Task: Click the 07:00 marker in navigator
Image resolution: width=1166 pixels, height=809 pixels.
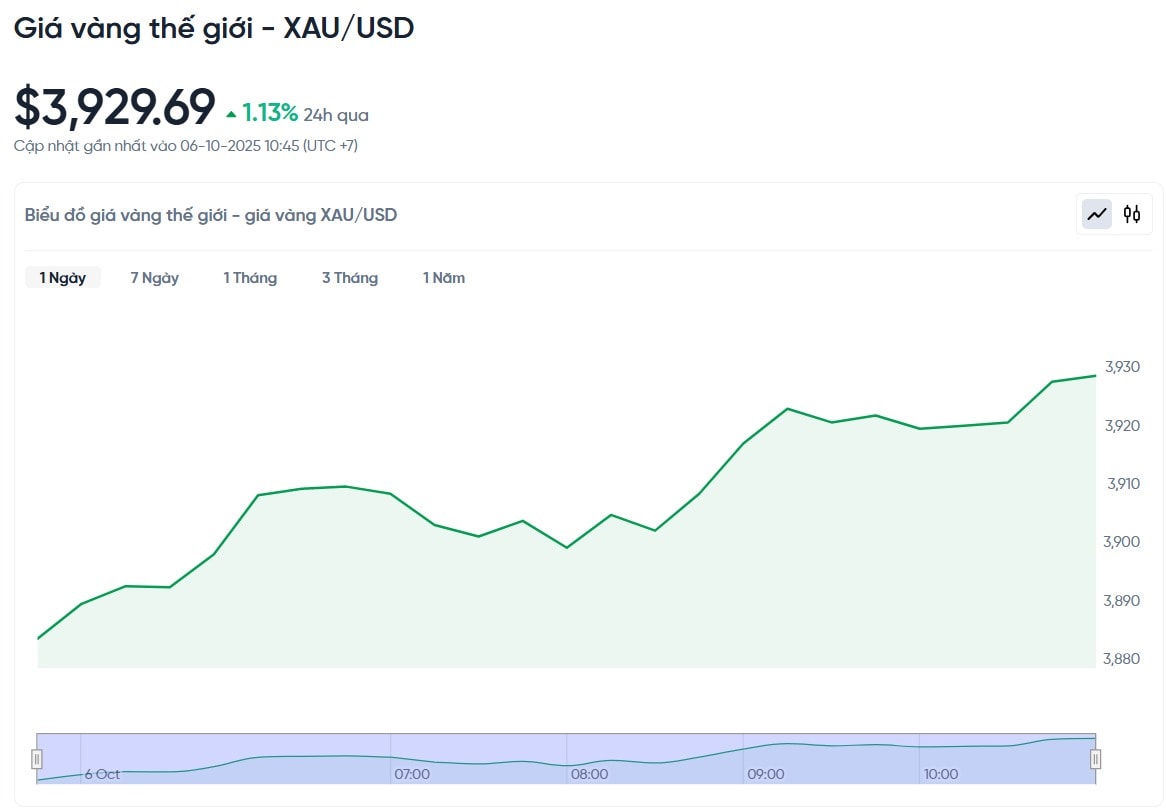Action: tap(412, 774)
